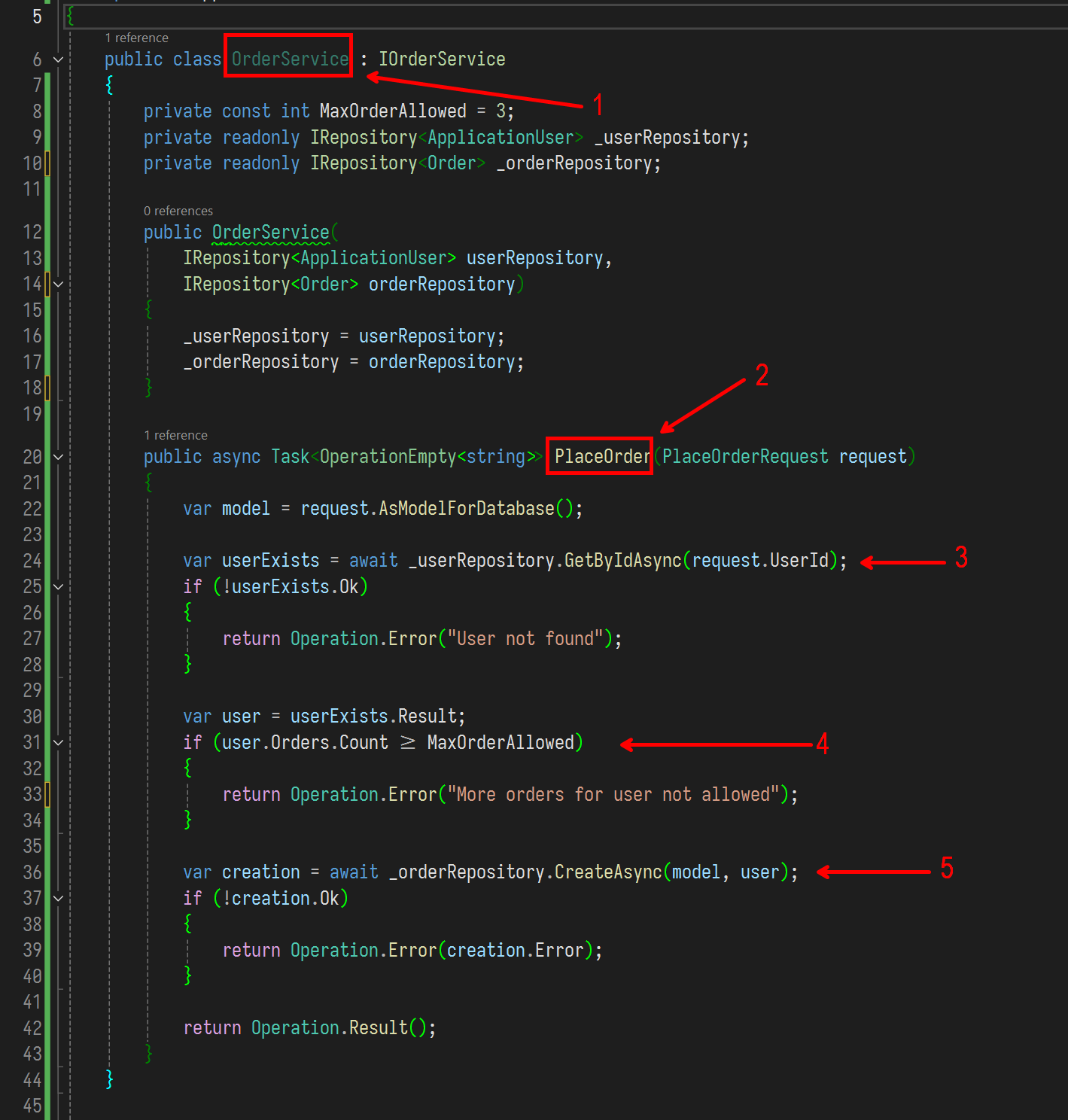The image size is (1068, 1120).
Task: Click the async keyword on line 20
Action: pos(236,457)
